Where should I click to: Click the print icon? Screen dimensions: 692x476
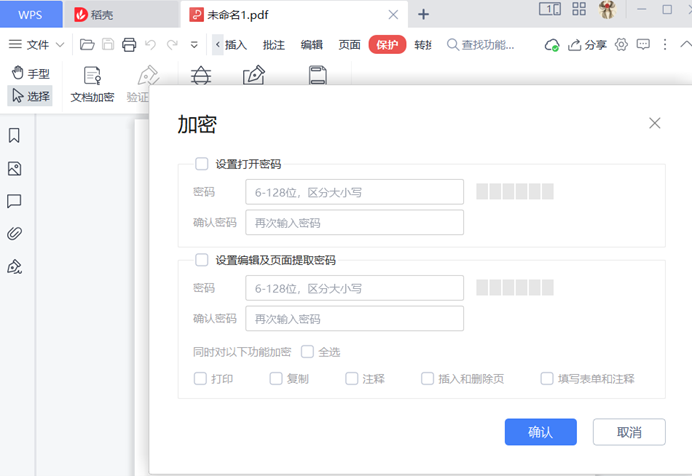pyautogui.click(x=129, y=45)
